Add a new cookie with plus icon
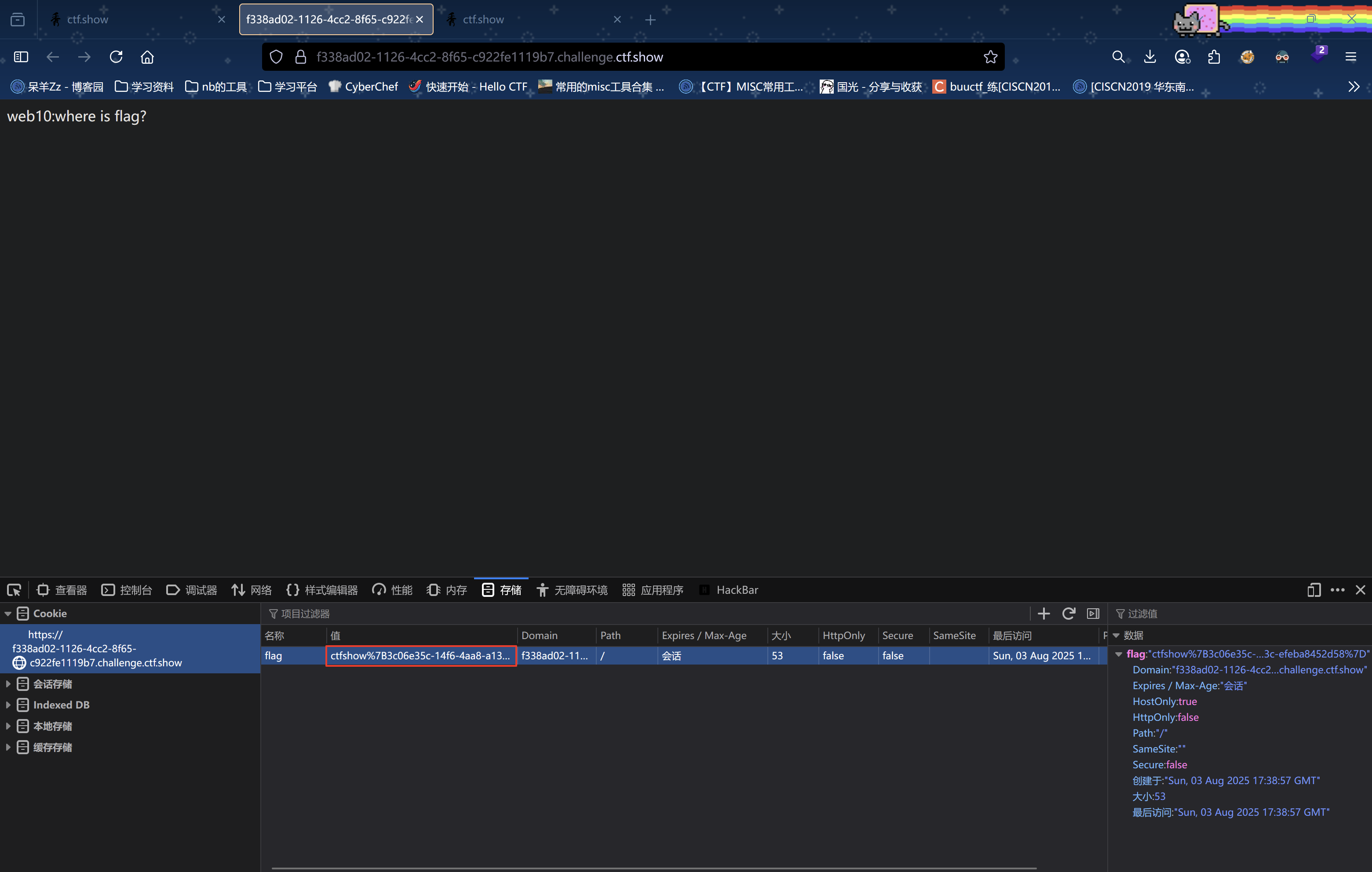Viewport: 1372px width, 872px height. click(1043, 614)
